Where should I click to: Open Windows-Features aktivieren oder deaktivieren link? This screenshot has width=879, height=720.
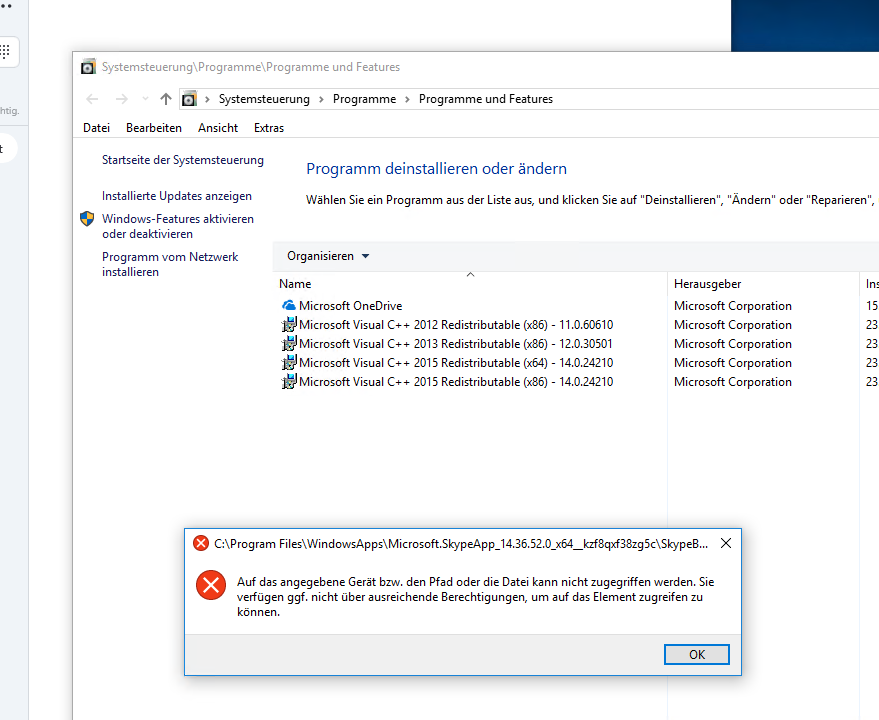[x=178, y=226]
